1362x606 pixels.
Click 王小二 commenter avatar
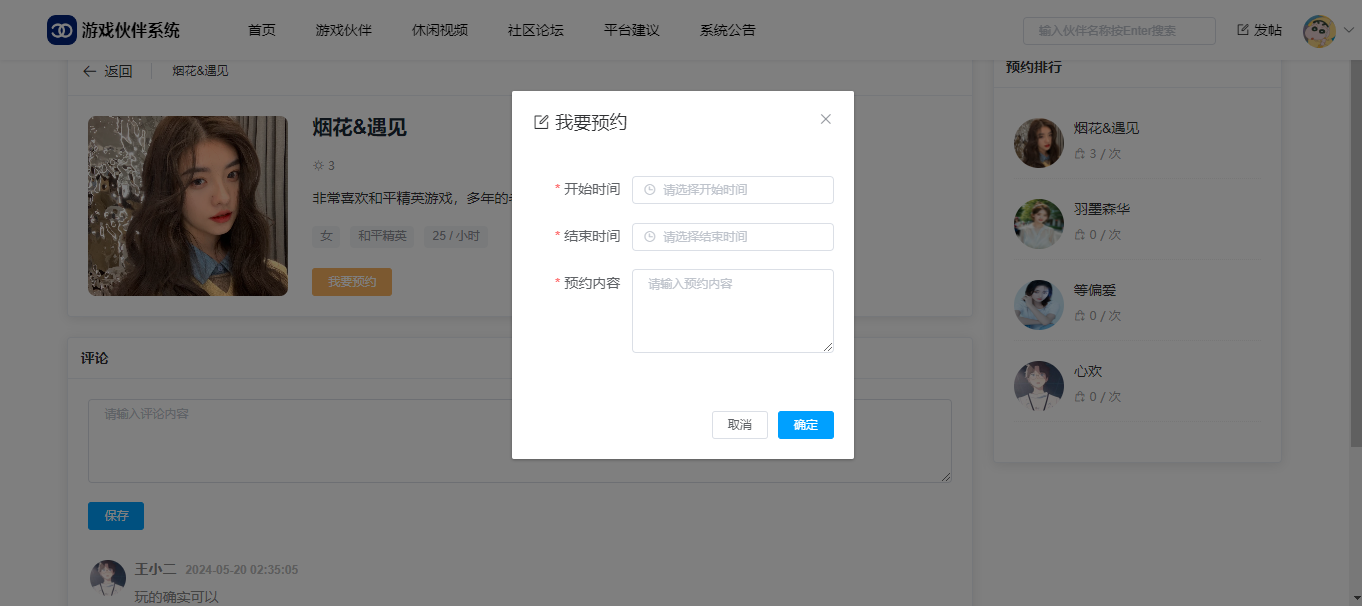108,578
